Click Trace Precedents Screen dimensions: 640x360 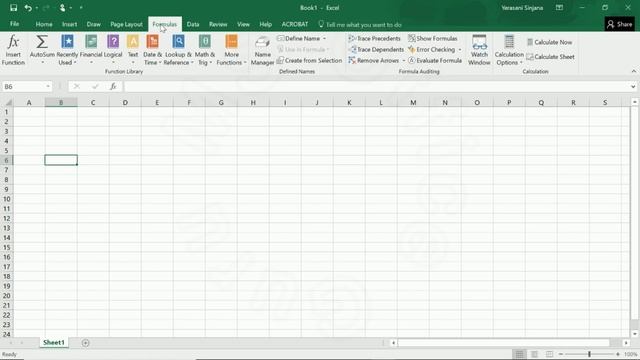pyautogui.click(x=374, y=38)
